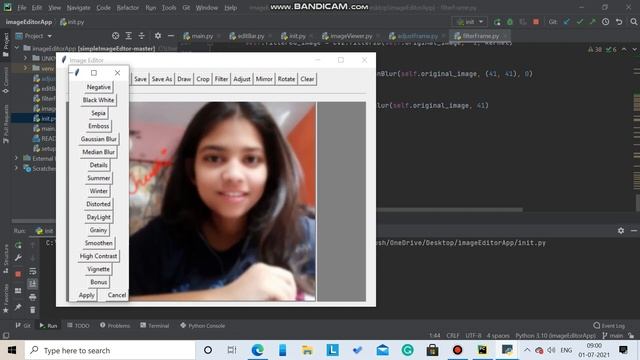Viewport: 640px width, 360px height.
Task: Open the Problems tool window
Action: click(115, 325)
